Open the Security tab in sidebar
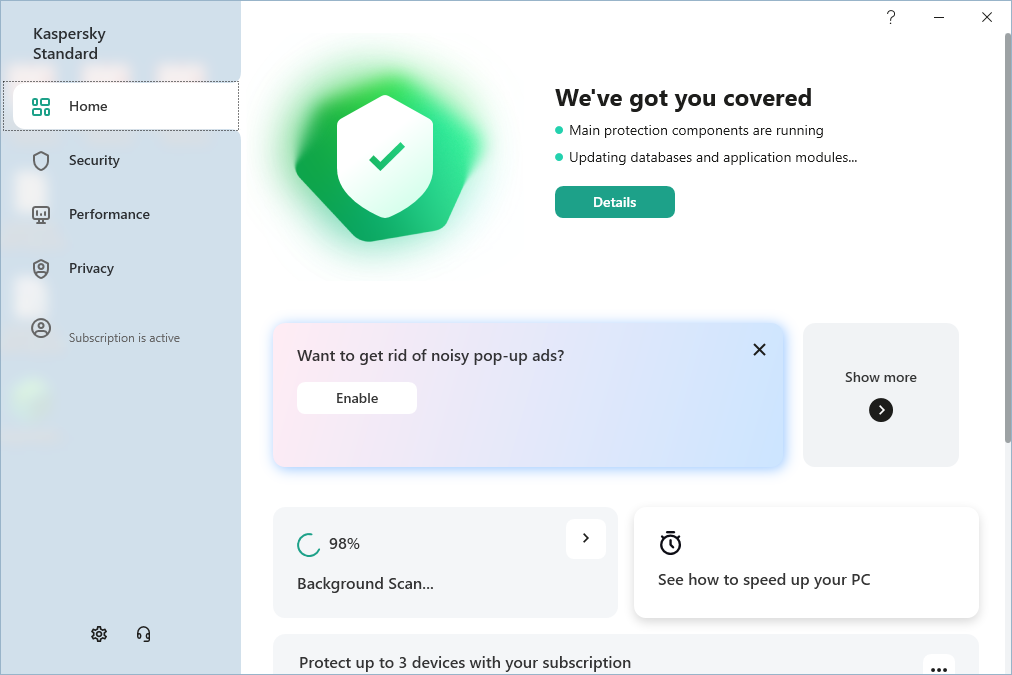The width and height of the screenshot is (1012, 675). point(94,161)
